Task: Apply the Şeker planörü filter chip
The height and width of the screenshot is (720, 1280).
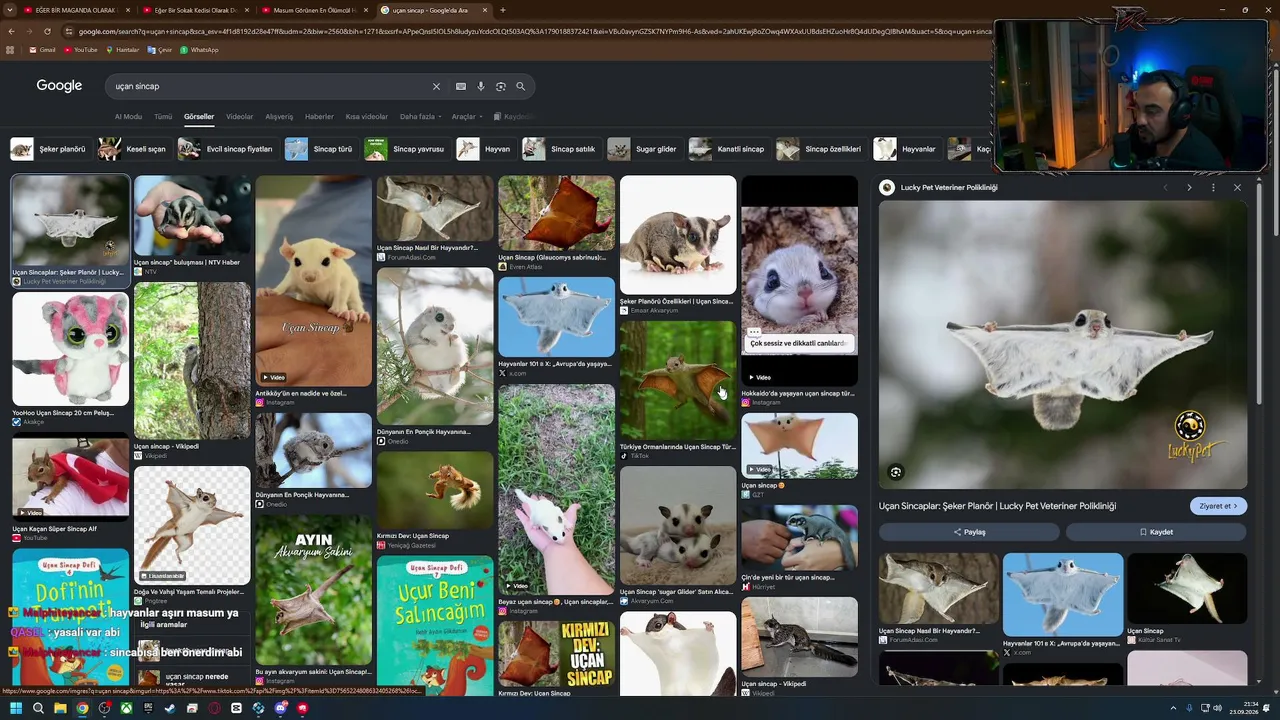Action: [49, 149]
